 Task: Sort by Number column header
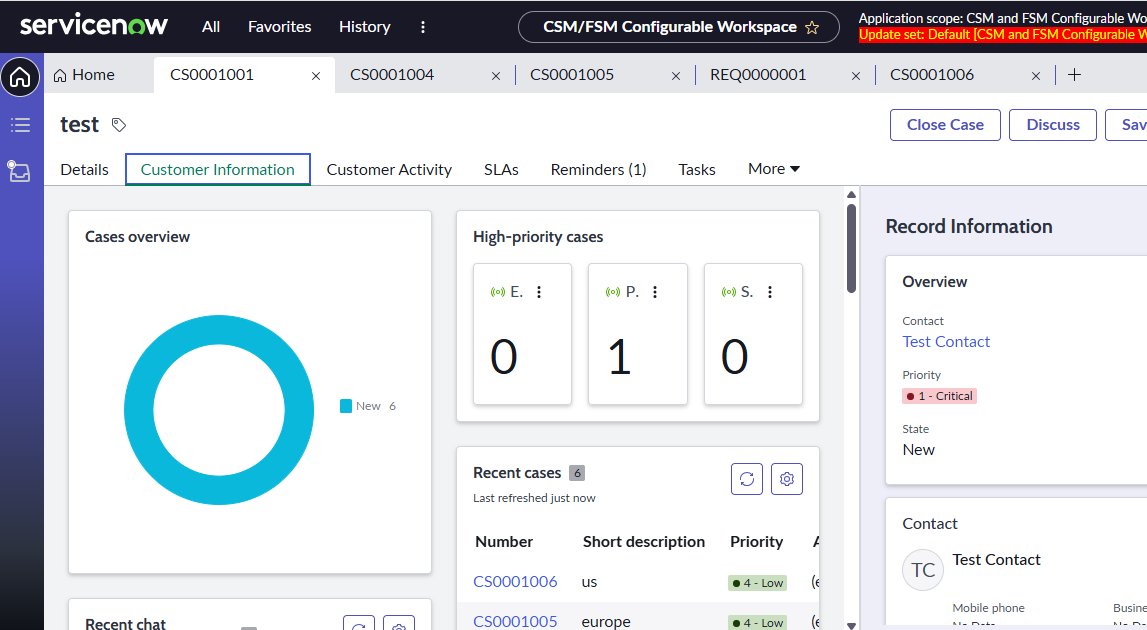tap(504, 542)
